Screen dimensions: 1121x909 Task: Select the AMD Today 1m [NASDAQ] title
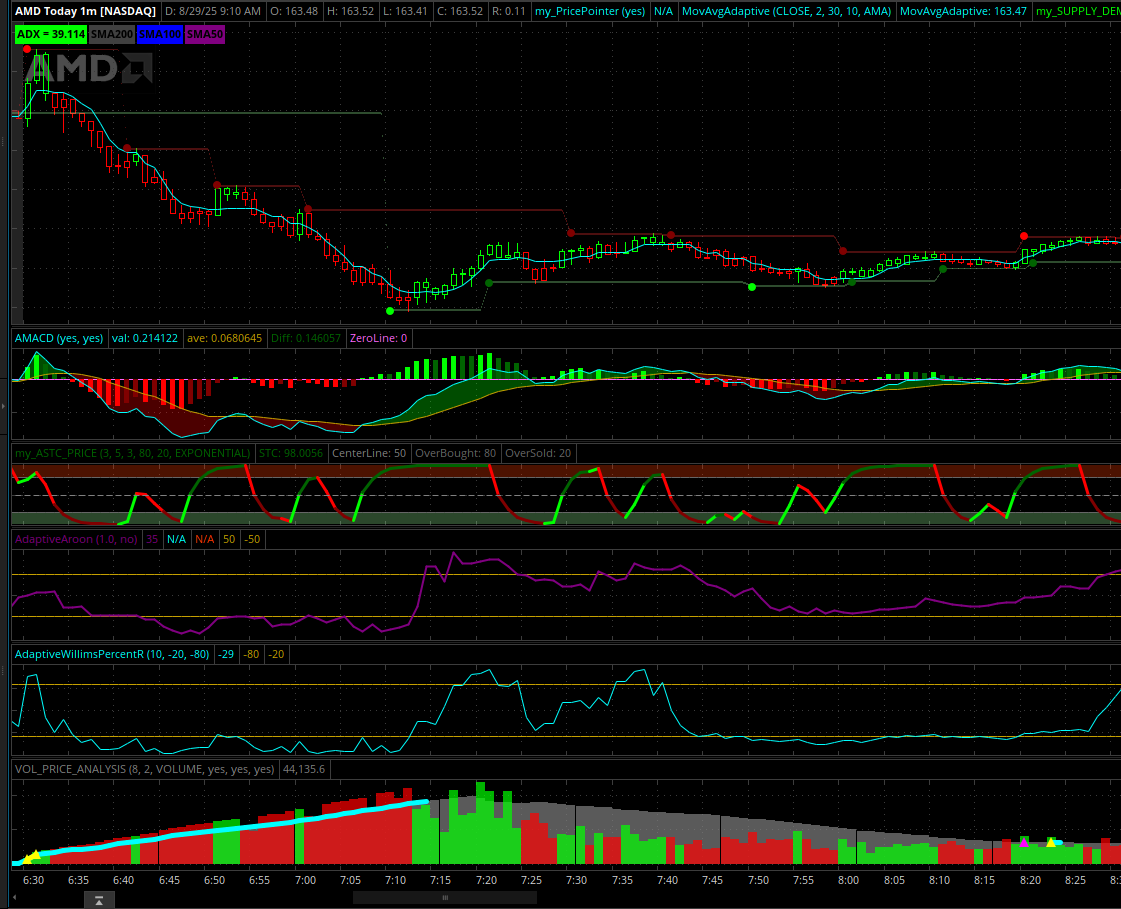click(x=84, y=11)
